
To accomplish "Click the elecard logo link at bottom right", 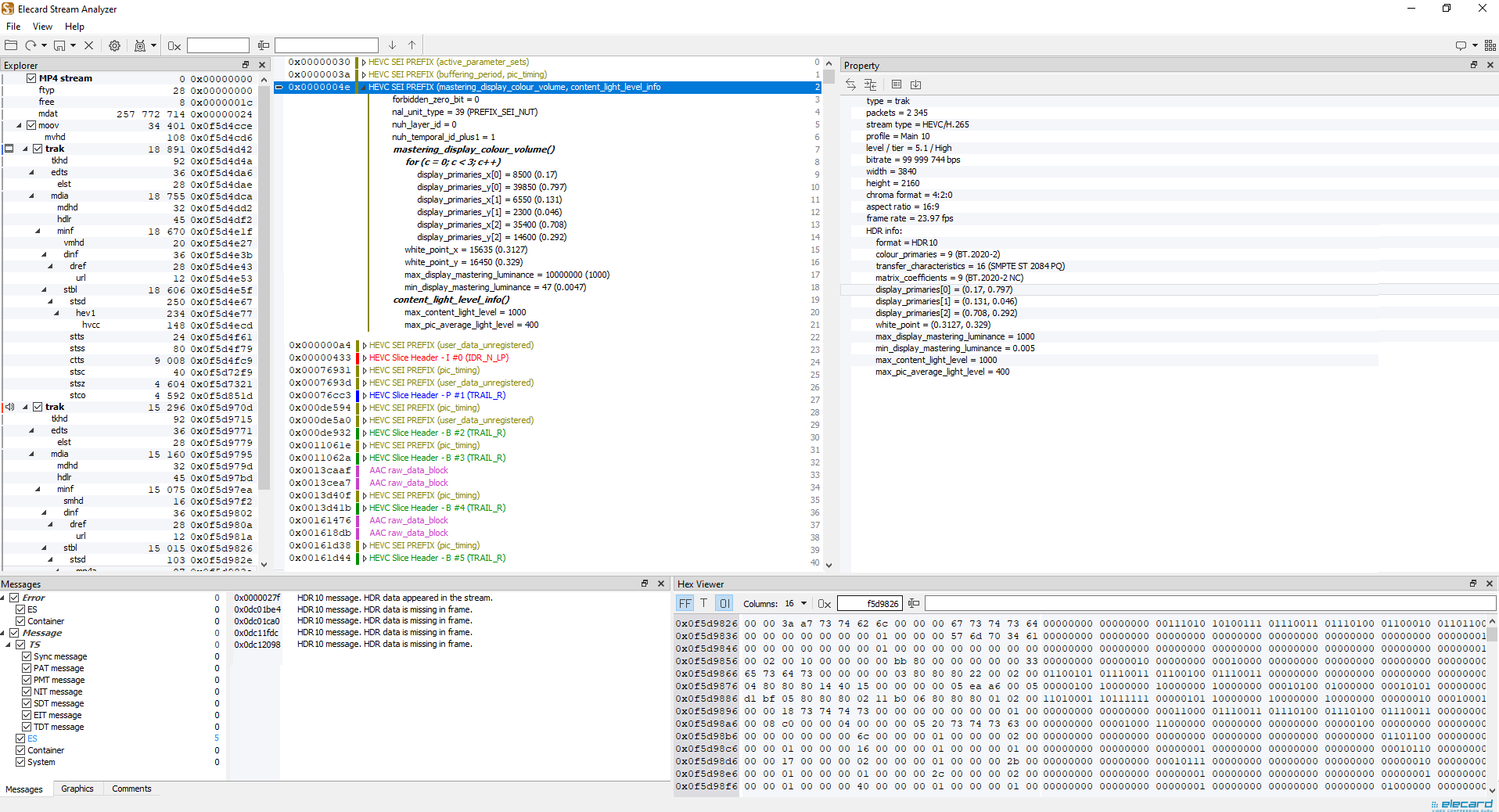I will 1461,804.
